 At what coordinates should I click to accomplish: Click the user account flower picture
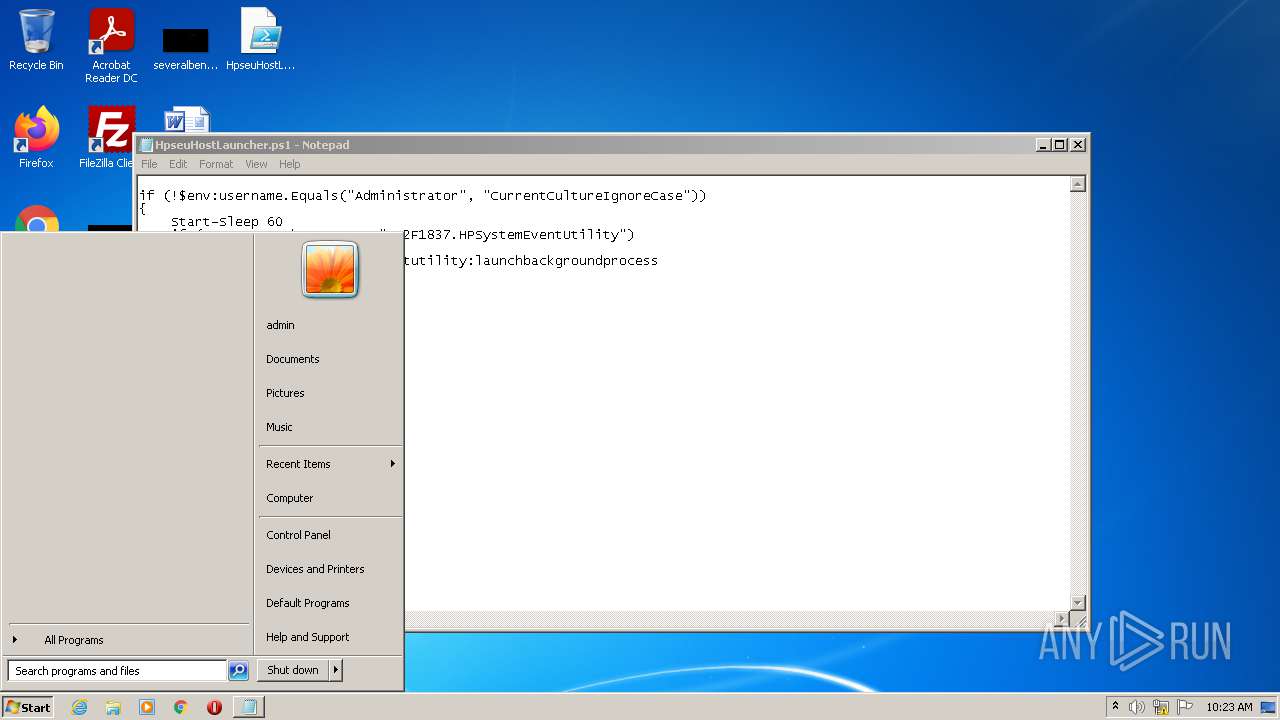pyautogui.click(x=330, y=269)
